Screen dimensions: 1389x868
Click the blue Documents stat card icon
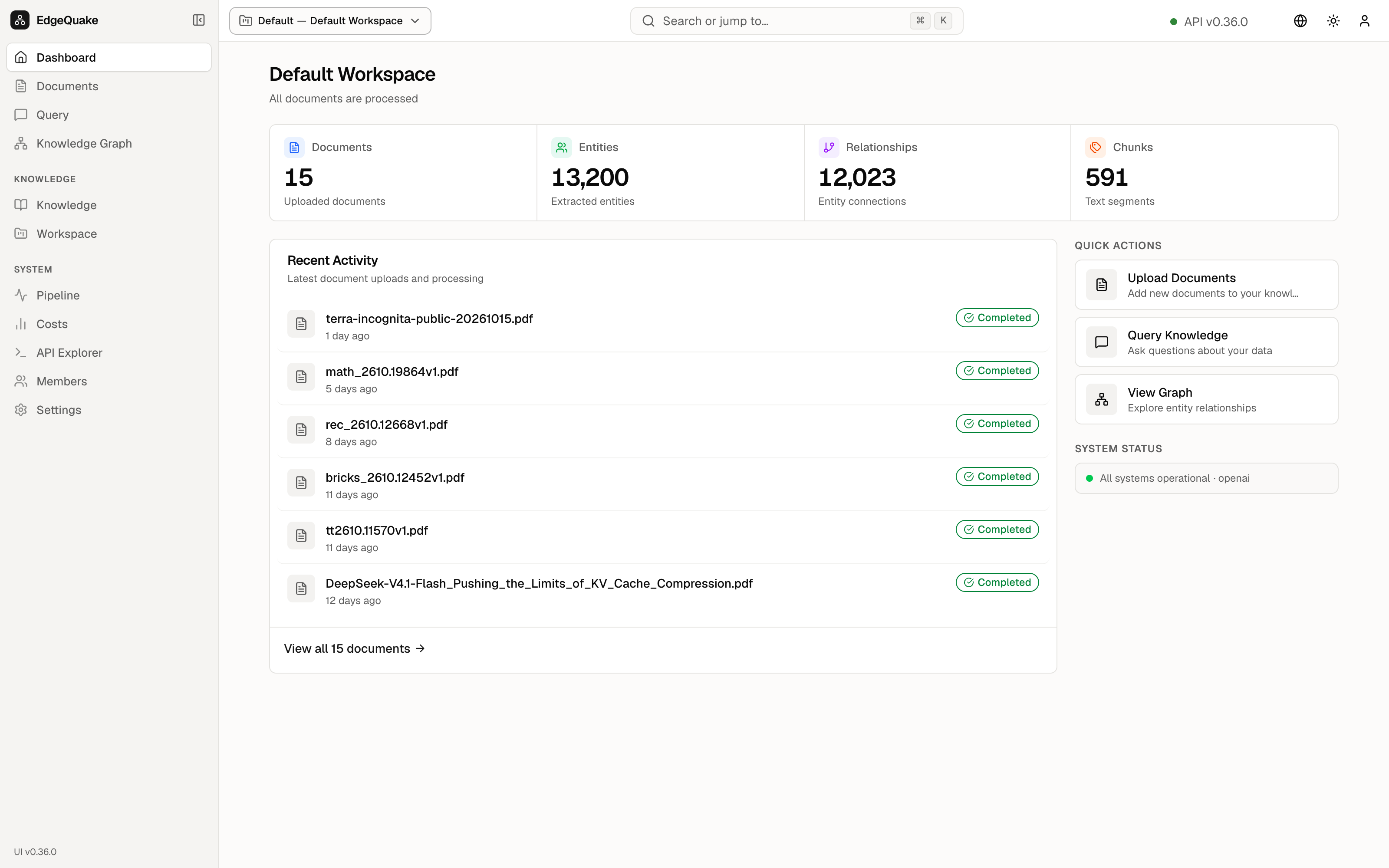pyautogui.click(x=294, y=148)
